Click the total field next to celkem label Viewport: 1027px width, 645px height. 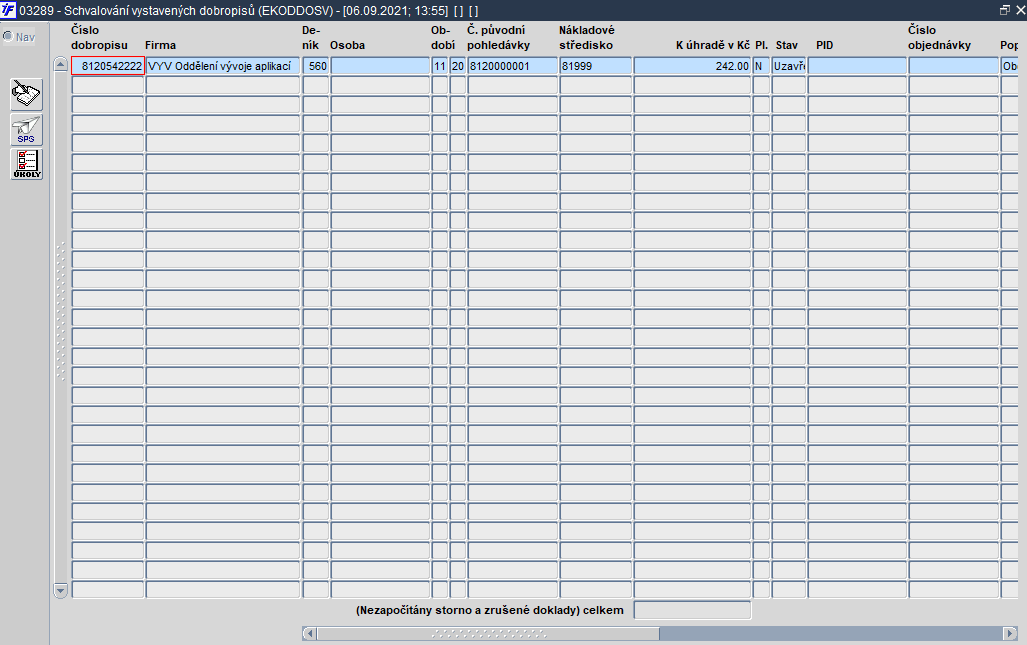coord(692,610)
